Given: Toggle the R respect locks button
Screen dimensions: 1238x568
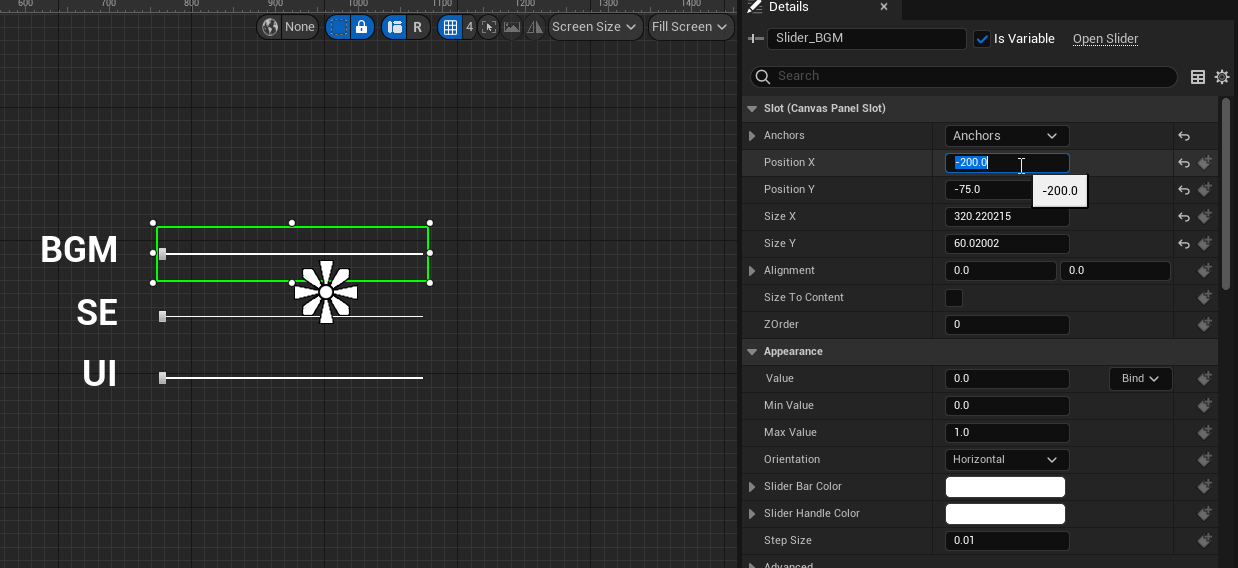Looking at the screenshot, I should click(417, 27).
